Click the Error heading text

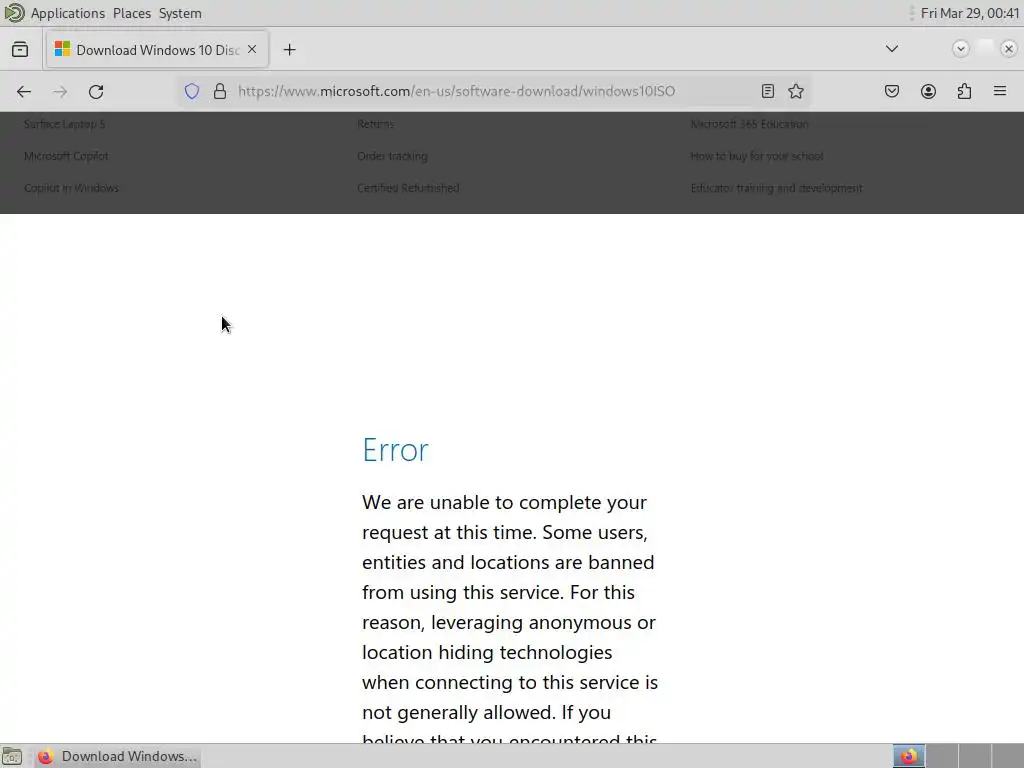pos(395,450)
